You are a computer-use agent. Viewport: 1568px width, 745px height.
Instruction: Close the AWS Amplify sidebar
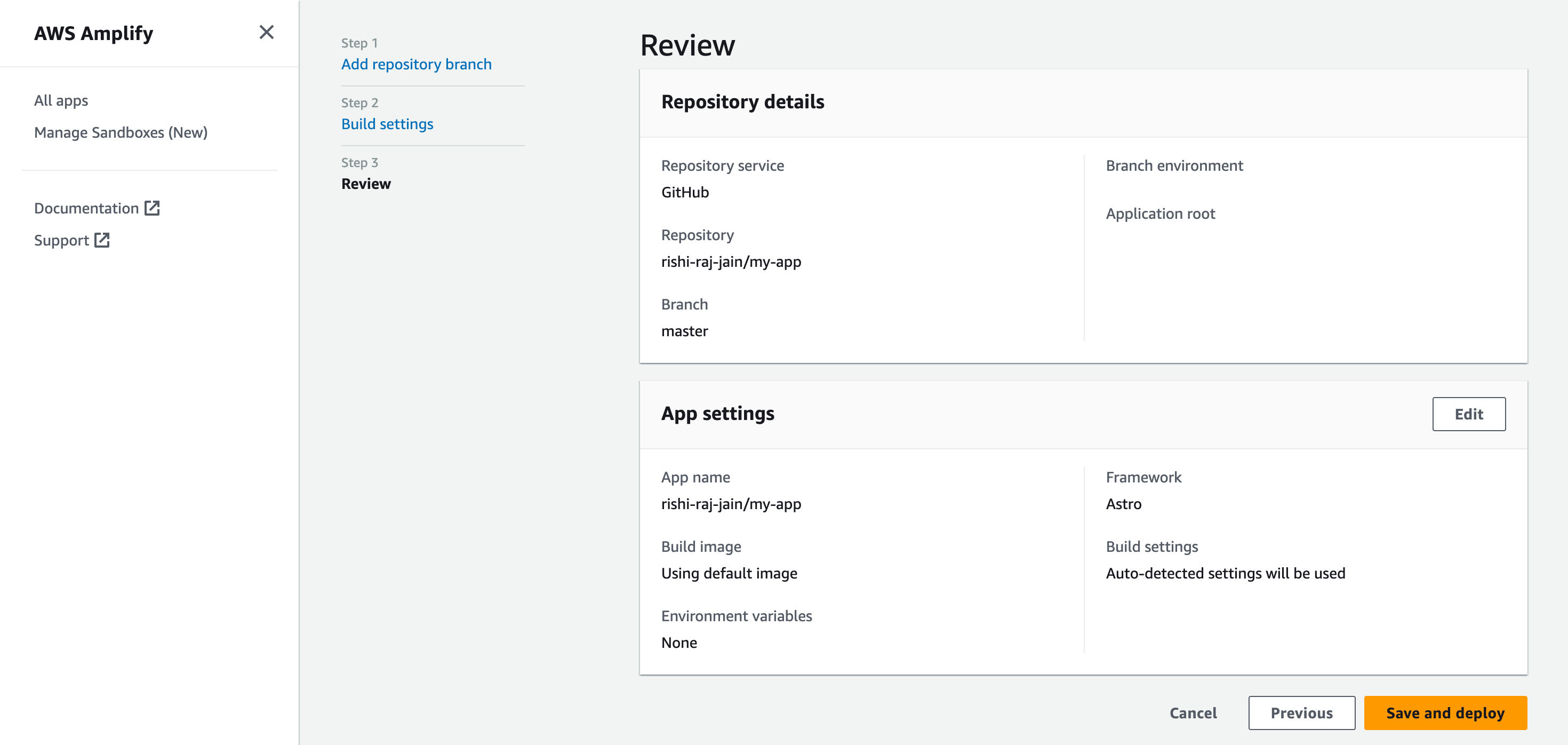pos(266,32)
